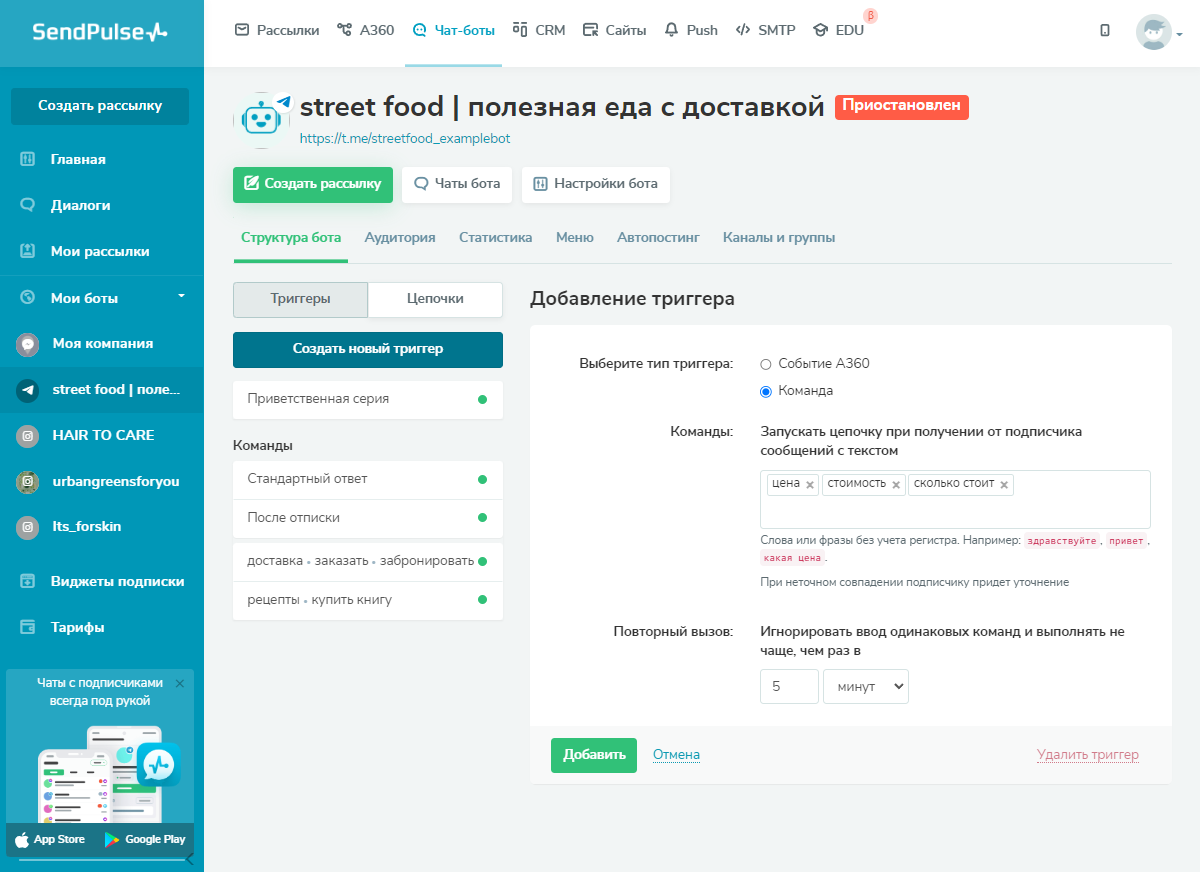Click status dot of После отписки
The width and height of the screenshot is (1200, 872).
click(482, 518)
